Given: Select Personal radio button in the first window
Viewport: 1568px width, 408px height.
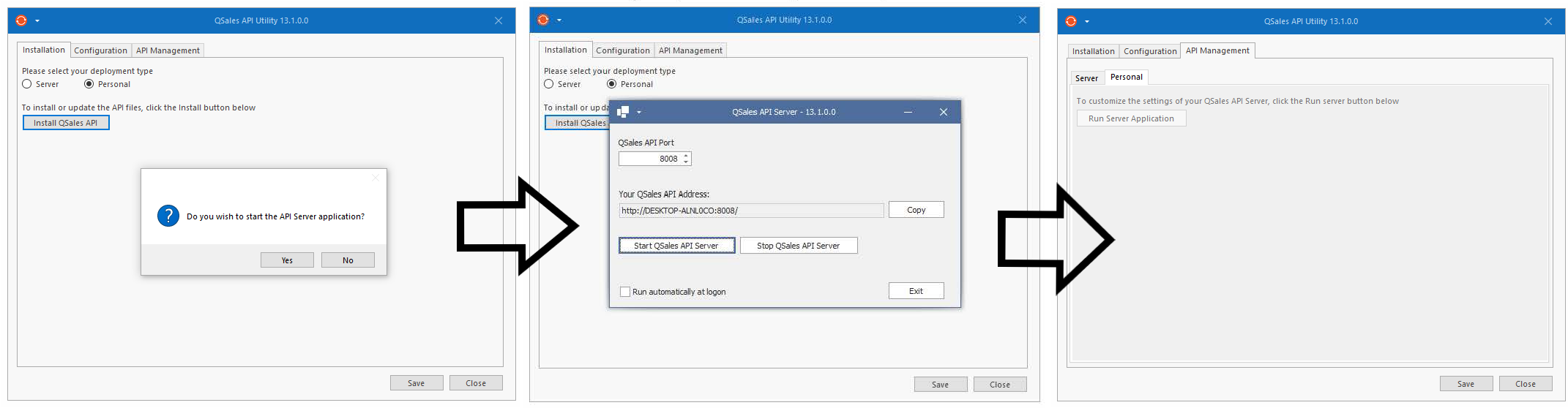Looking at the screenshot, I should coord(89,84).
